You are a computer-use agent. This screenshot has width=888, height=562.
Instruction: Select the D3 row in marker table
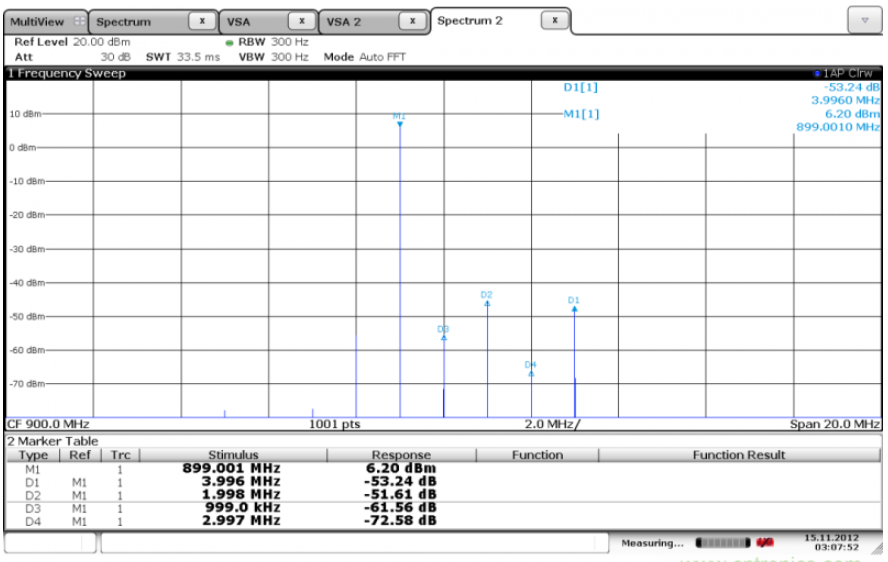pos(443,508)
